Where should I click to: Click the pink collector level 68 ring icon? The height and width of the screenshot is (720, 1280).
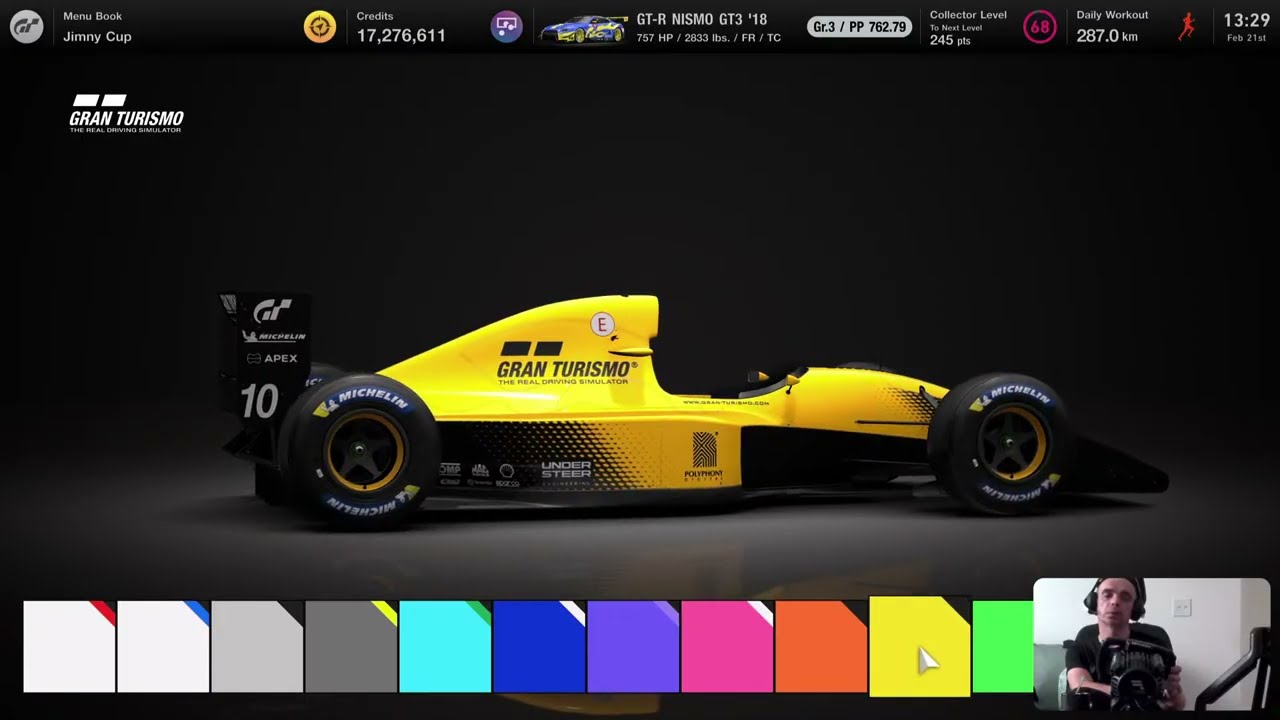click(1040, 27)
